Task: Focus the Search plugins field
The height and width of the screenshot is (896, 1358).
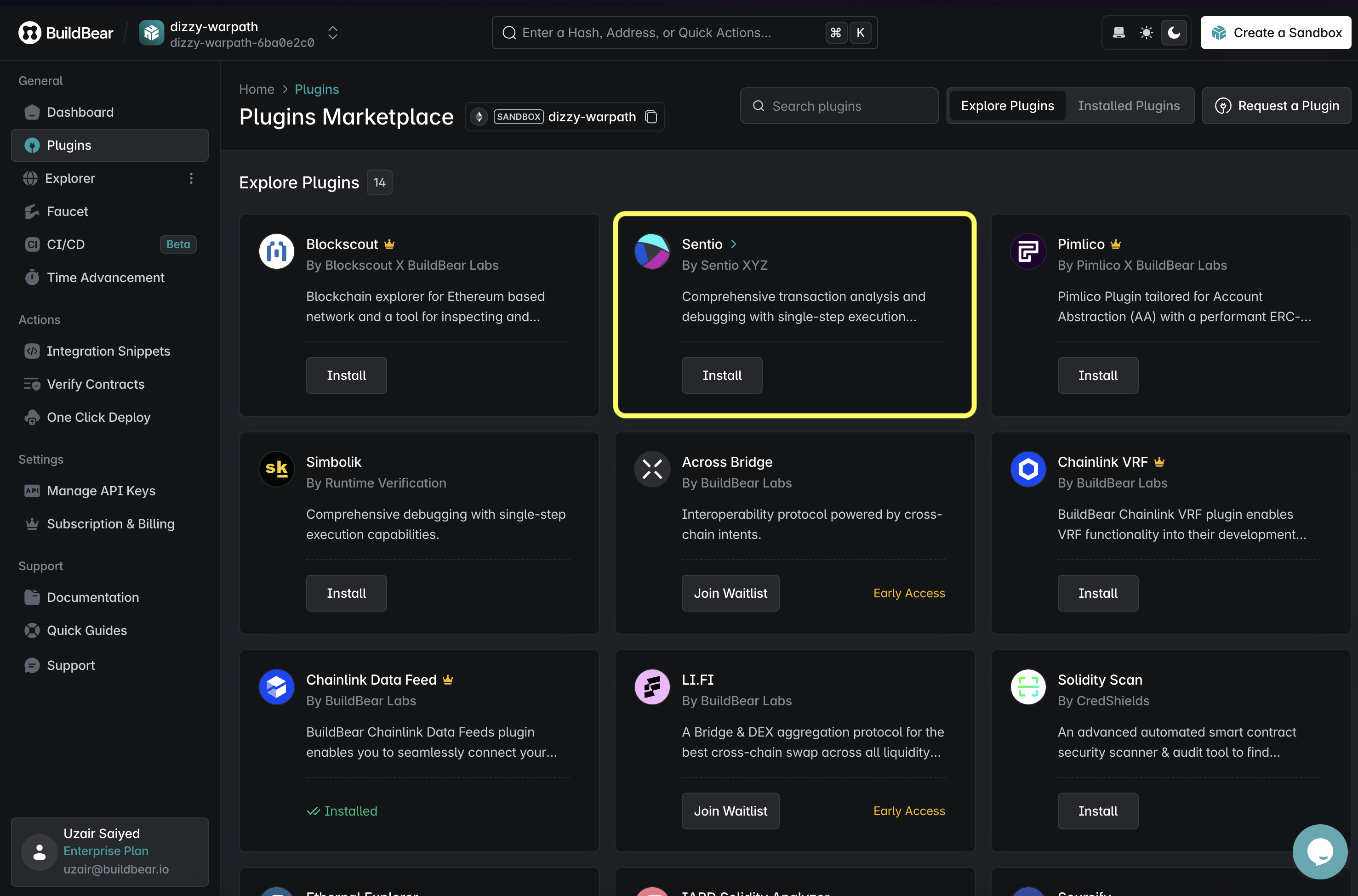Action: (839, 106)
